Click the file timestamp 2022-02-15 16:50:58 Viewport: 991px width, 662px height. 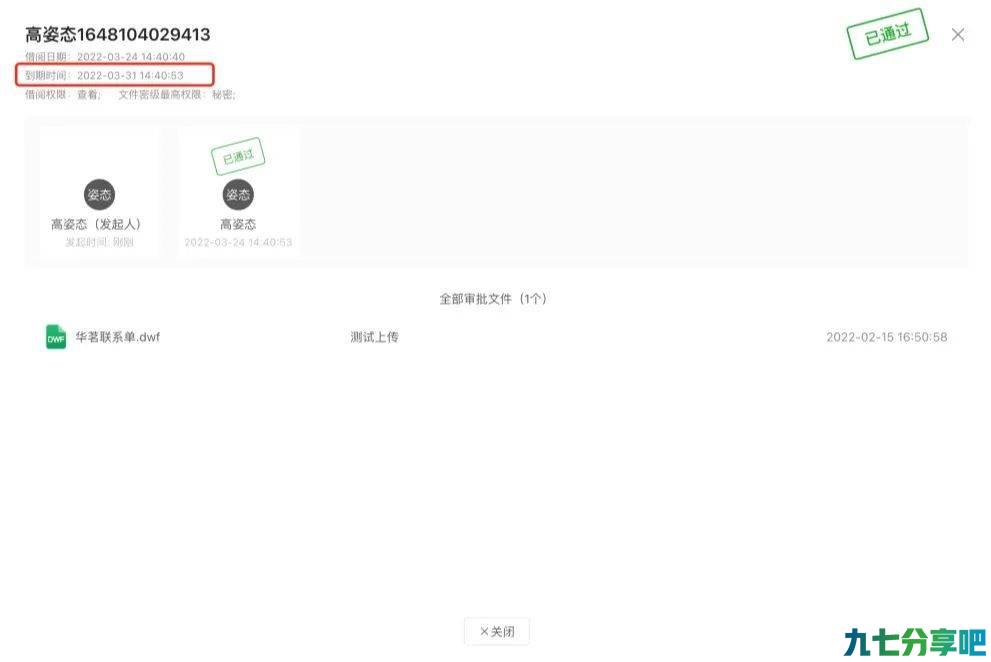(x=887, y=337)
